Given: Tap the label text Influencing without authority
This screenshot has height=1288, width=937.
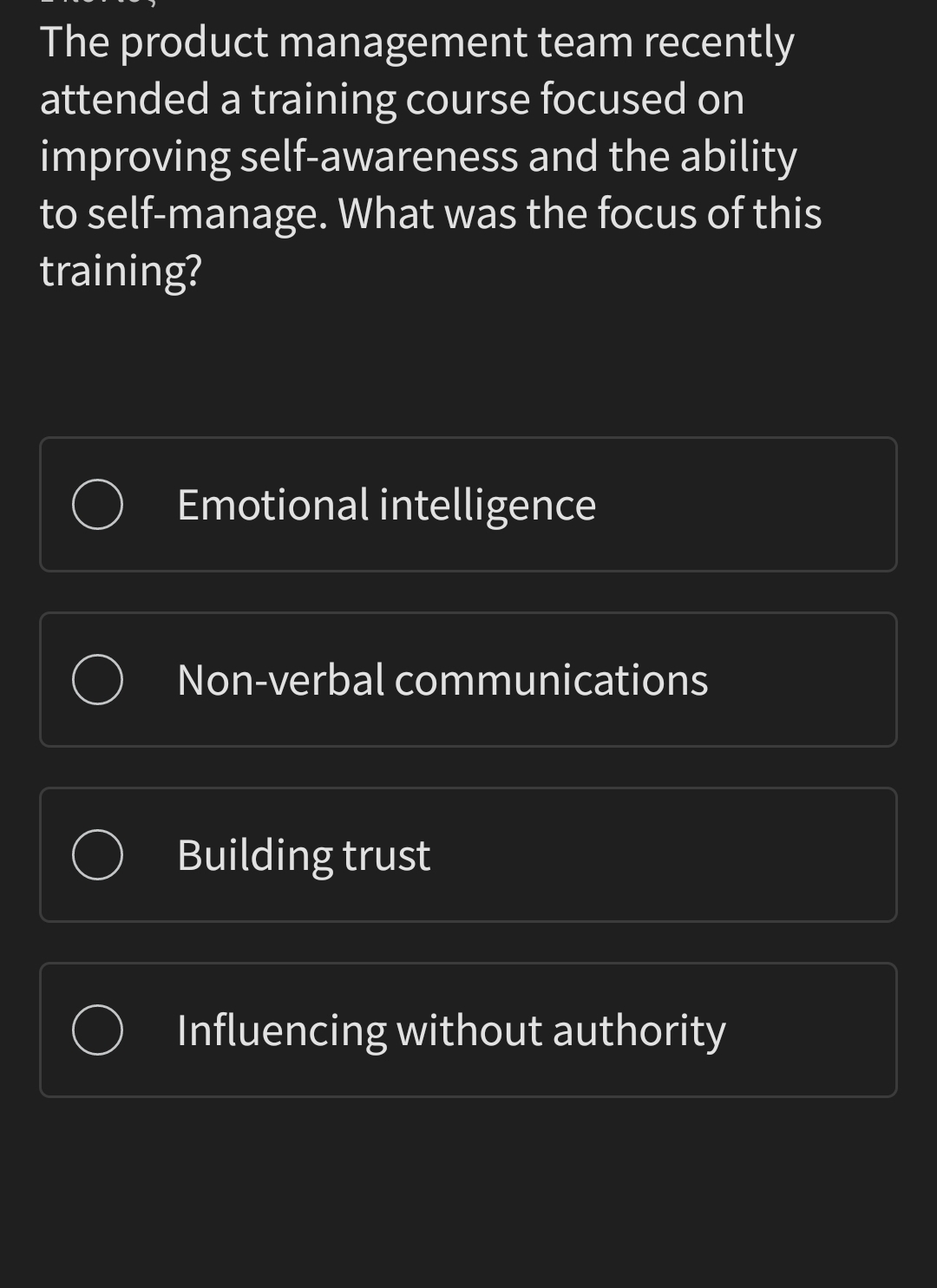Looking at the screenshot, I should pos(450,1030).
